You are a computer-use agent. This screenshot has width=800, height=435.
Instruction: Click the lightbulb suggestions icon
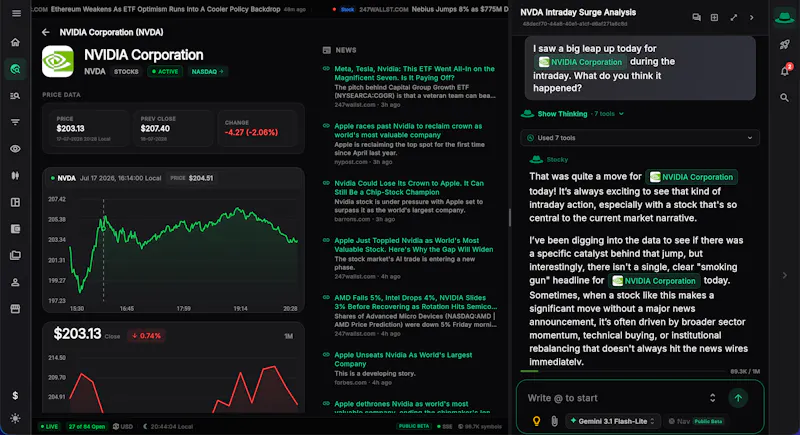click(536, 421)
